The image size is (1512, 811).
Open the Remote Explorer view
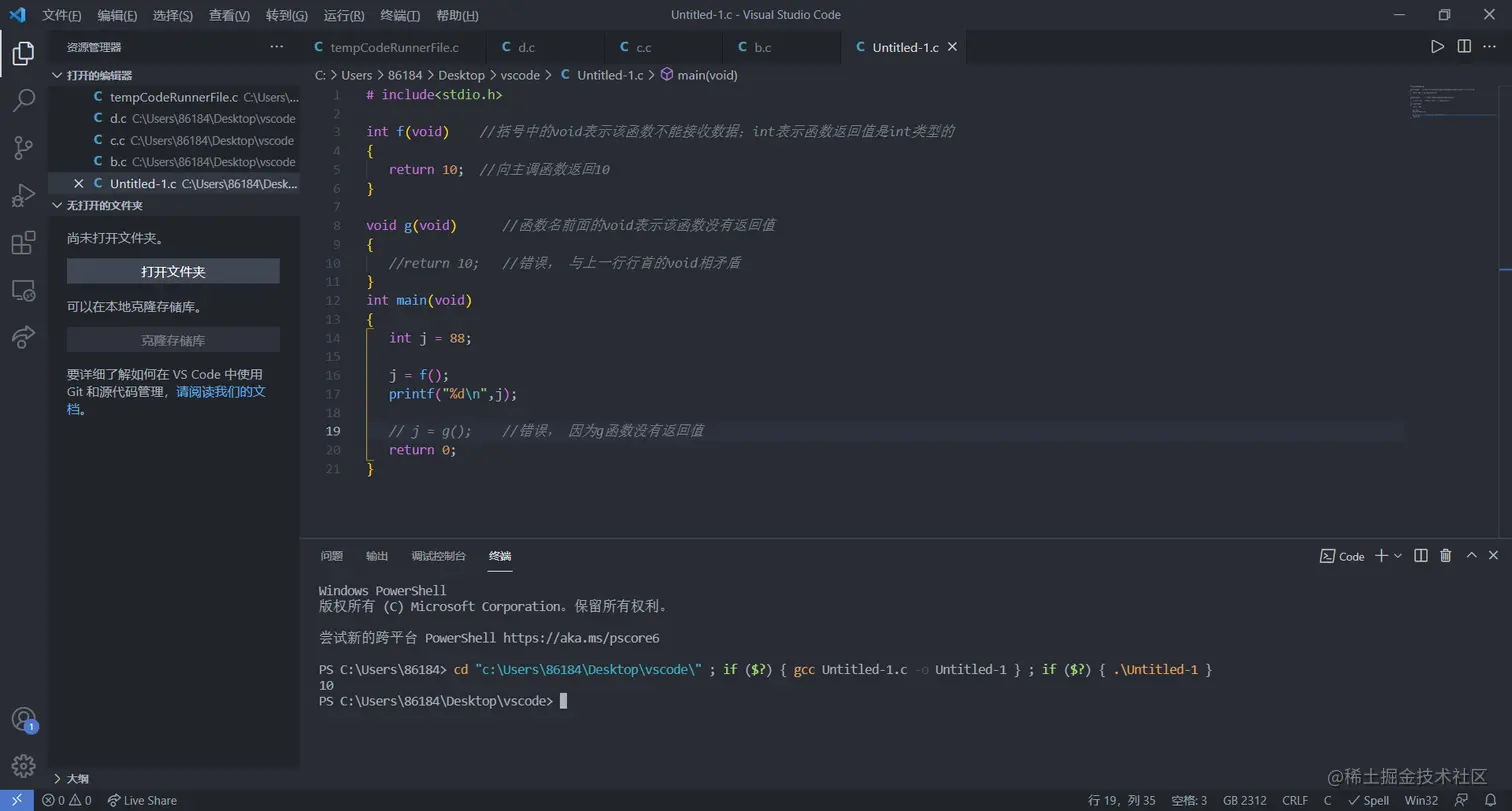23,291
